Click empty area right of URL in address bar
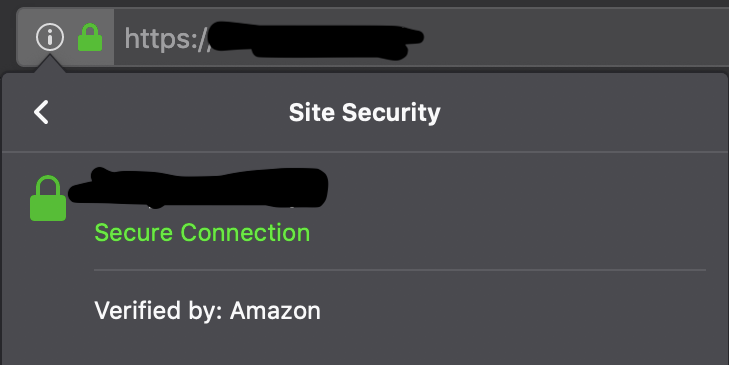Screen dimensions: 729x365 [577, 37]
